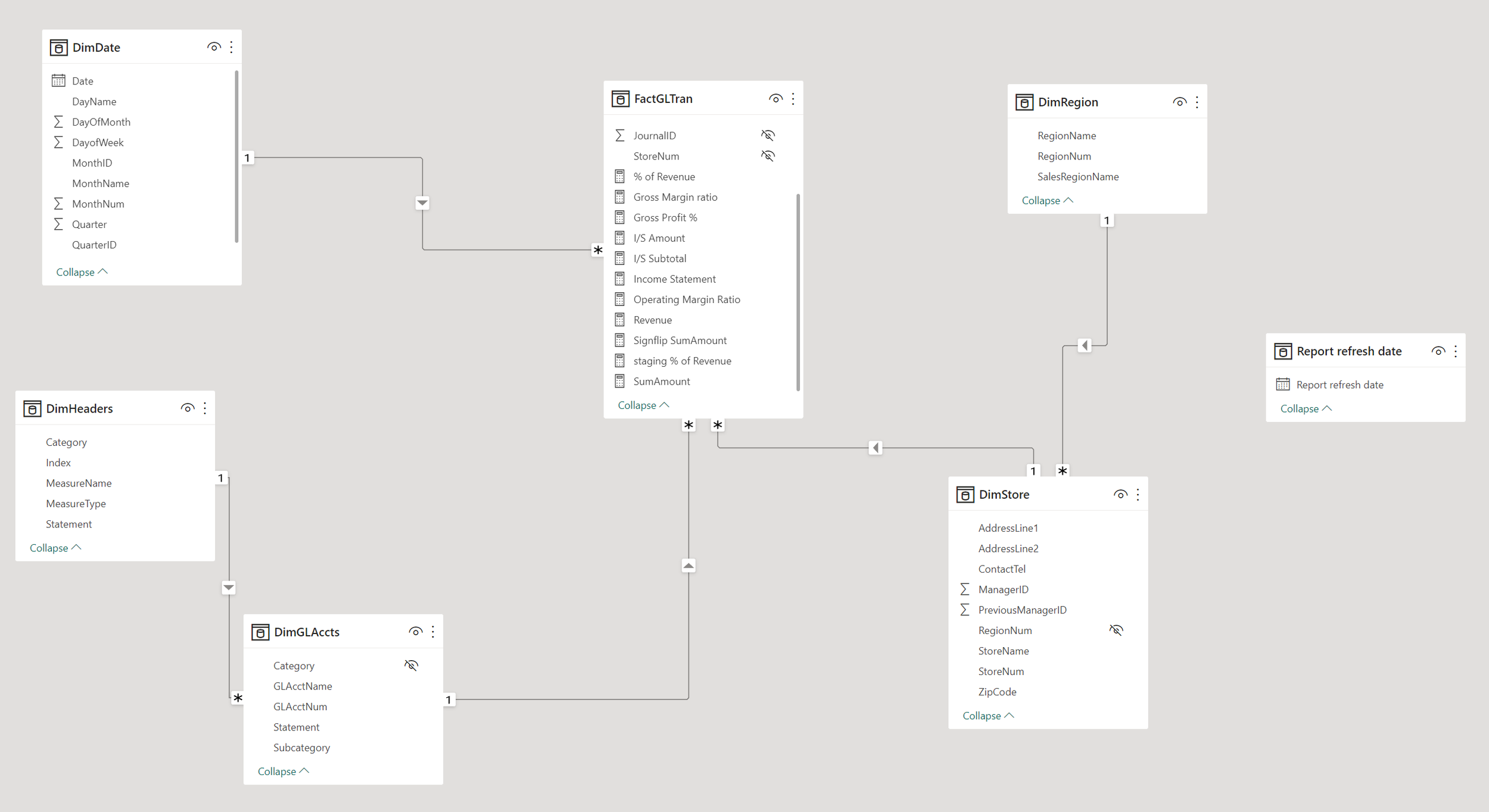Open DimRegion more options ellipsis
1489x812 pixels.
[x=1197, y=102]
